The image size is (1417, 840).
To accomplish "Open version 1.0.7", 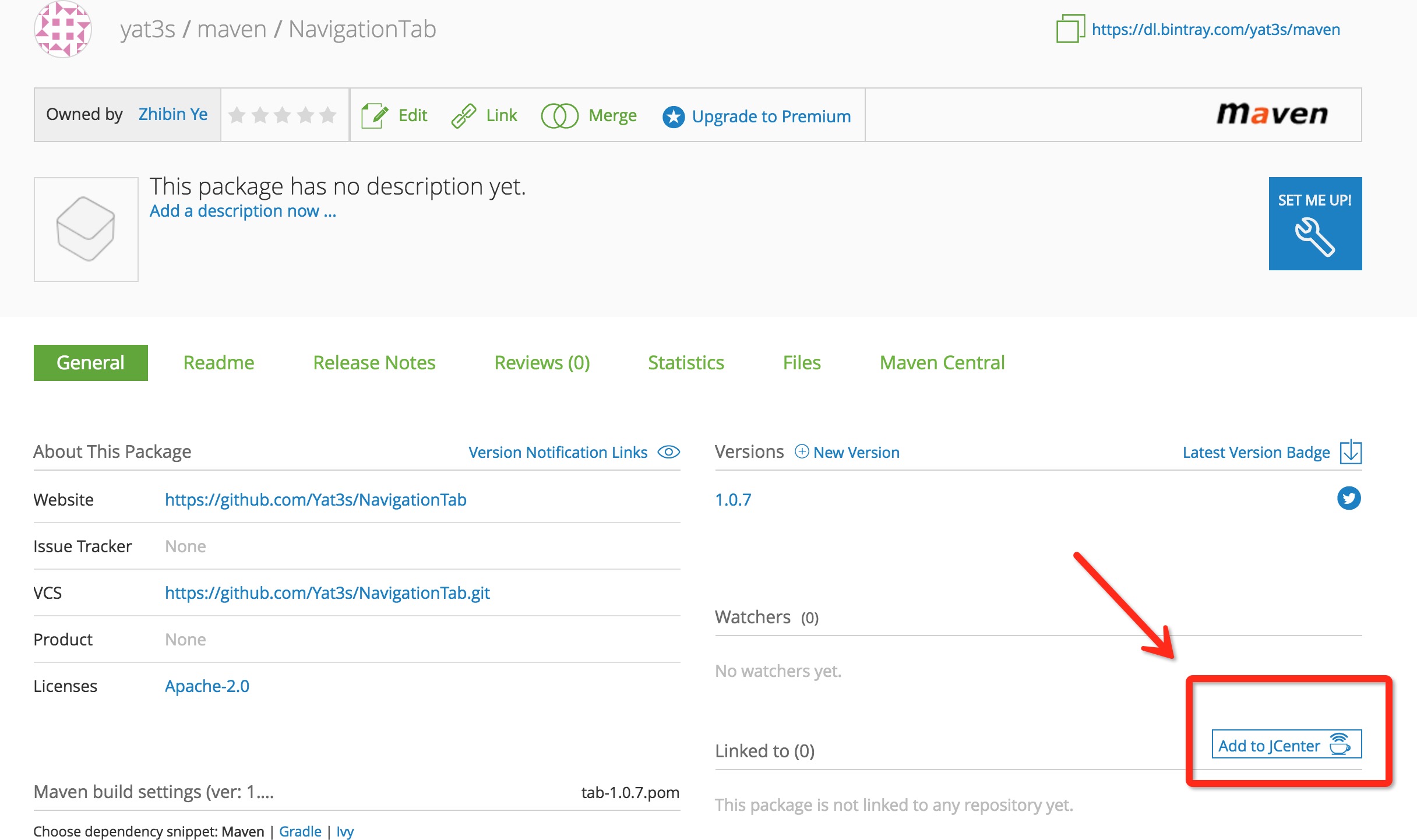I will [733, 499].
